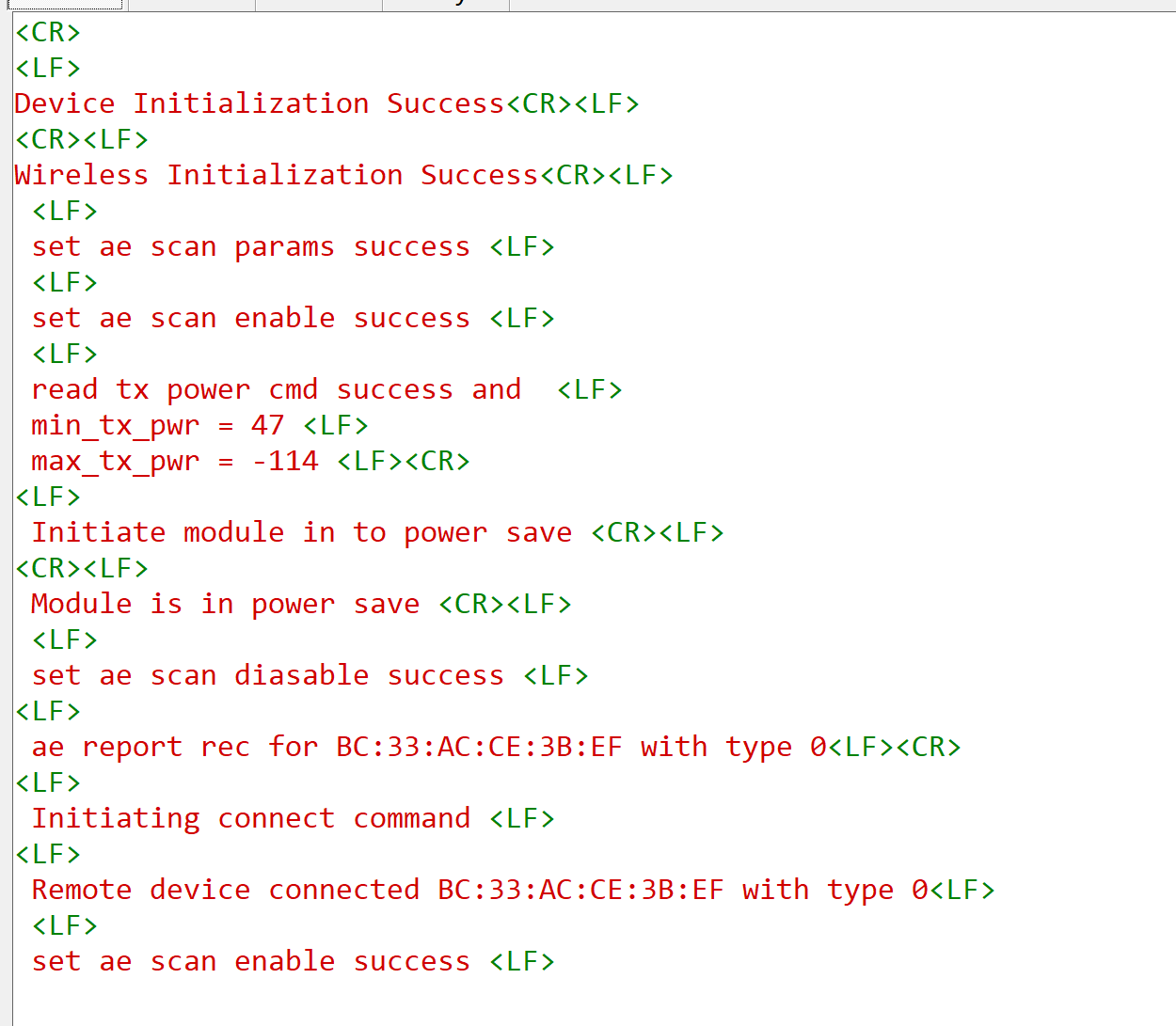Click the 'set ae scan params success' line
This screenshot has height=1026, width=1176.
click(x=250, y=246)
